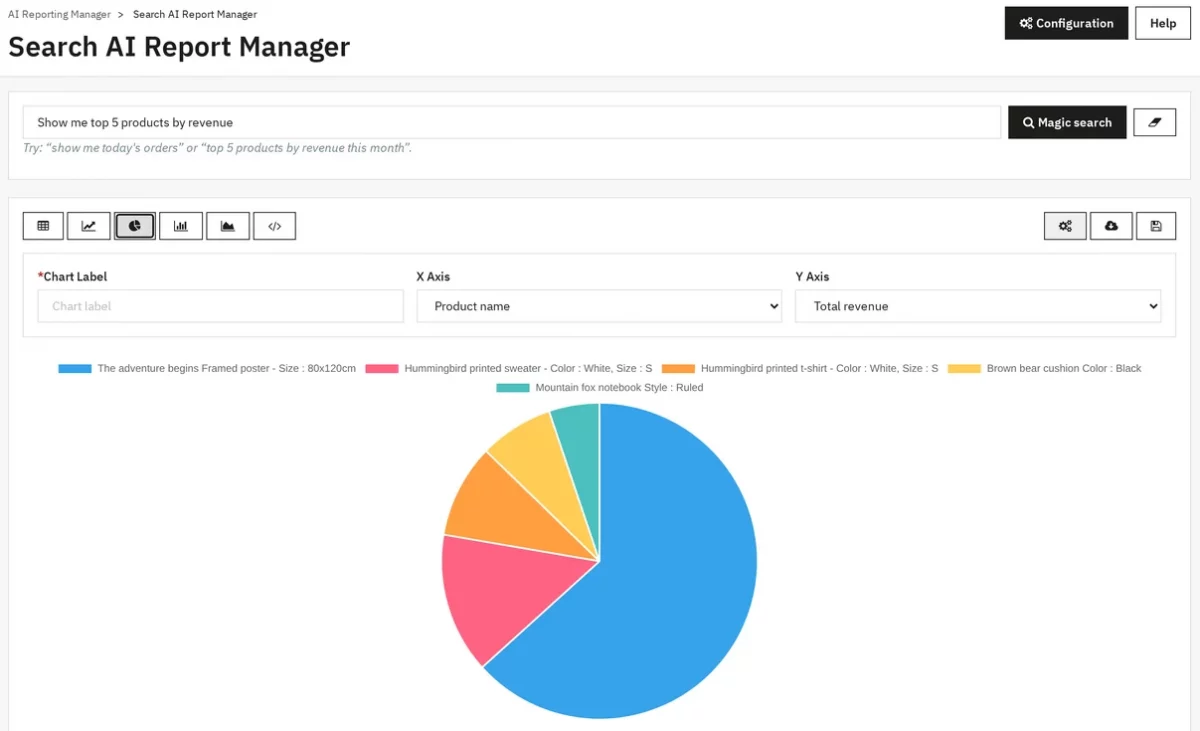Switch to the bar chart view icon
The height and width of the screenshot is (731, 1200).
click(181, 226)
